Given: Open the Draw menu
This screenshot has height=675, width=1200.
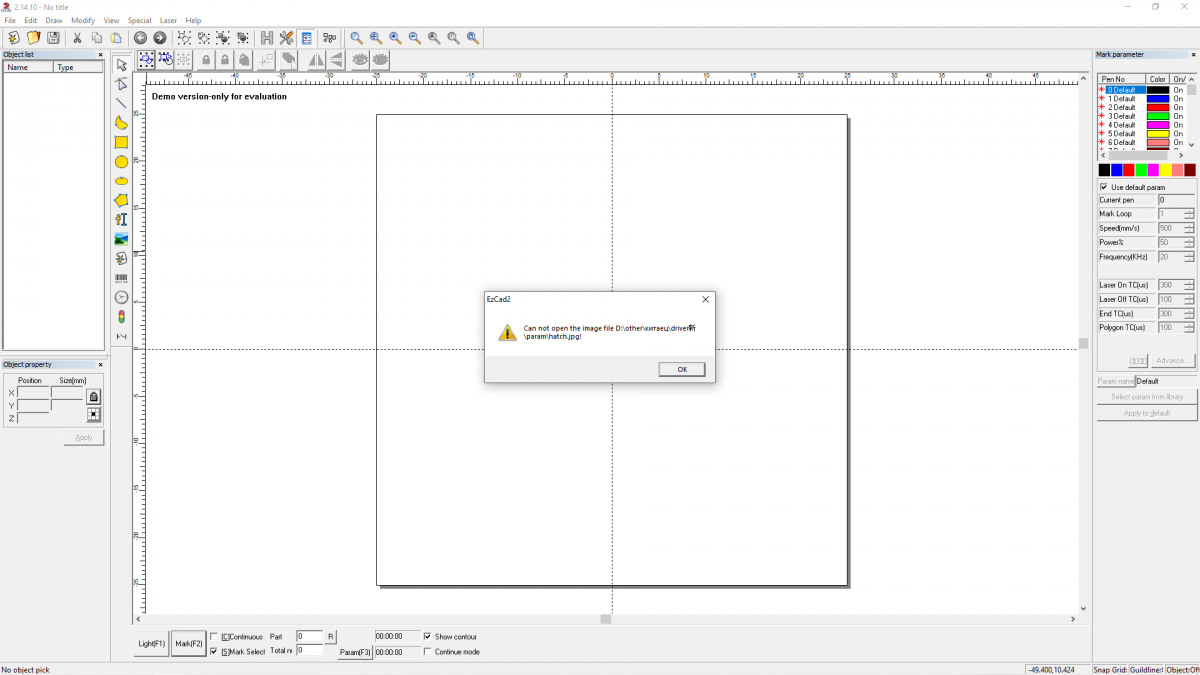Looking at the screenshot, I should (54, 20).
